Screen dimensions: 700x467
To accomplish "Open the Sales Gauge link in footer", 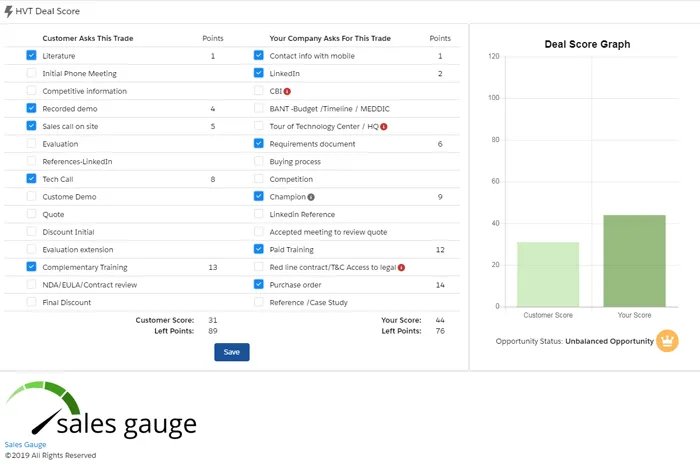I will (x=25, y=445).
